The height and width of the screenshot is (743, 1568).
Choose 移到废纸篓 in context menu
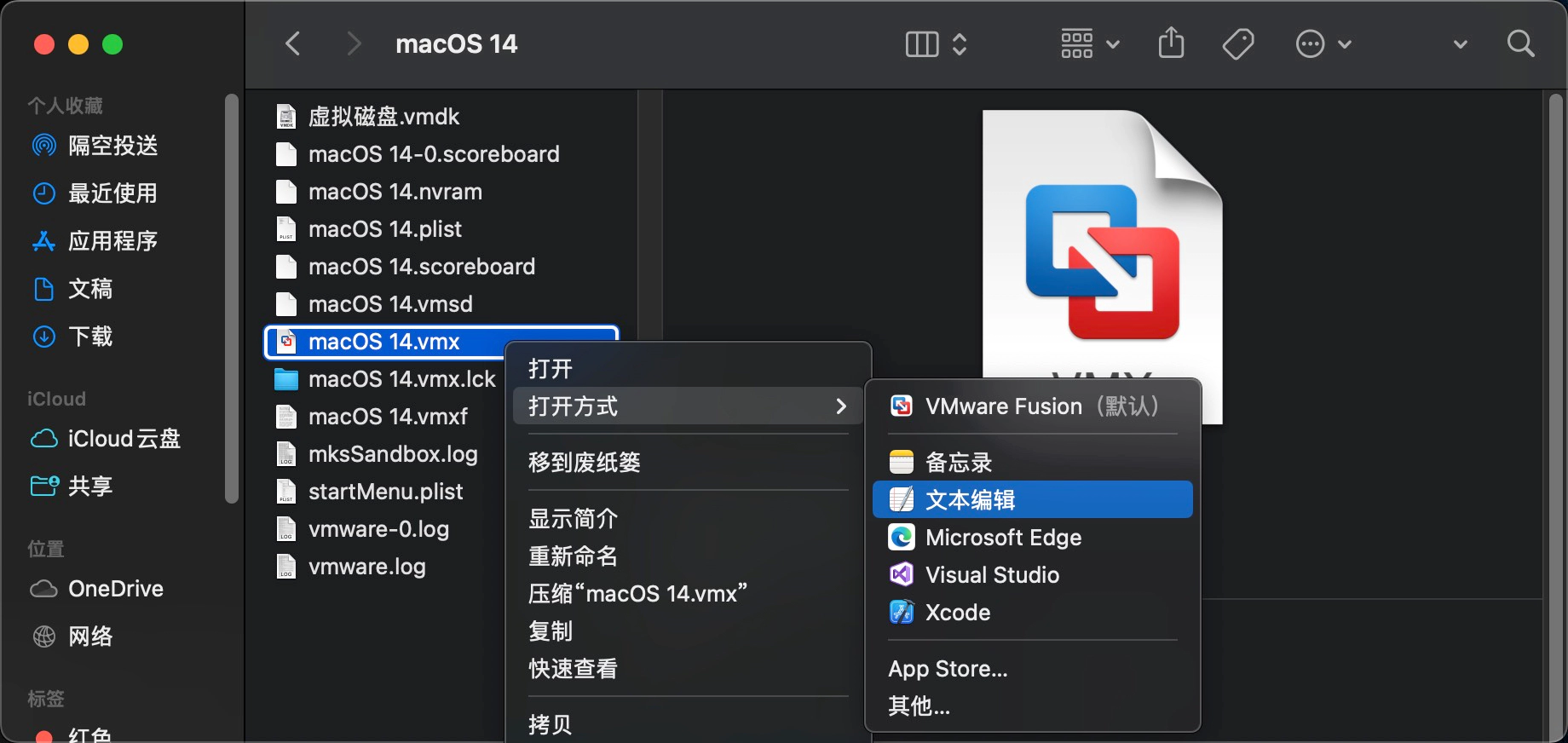(x=689, y=463)
